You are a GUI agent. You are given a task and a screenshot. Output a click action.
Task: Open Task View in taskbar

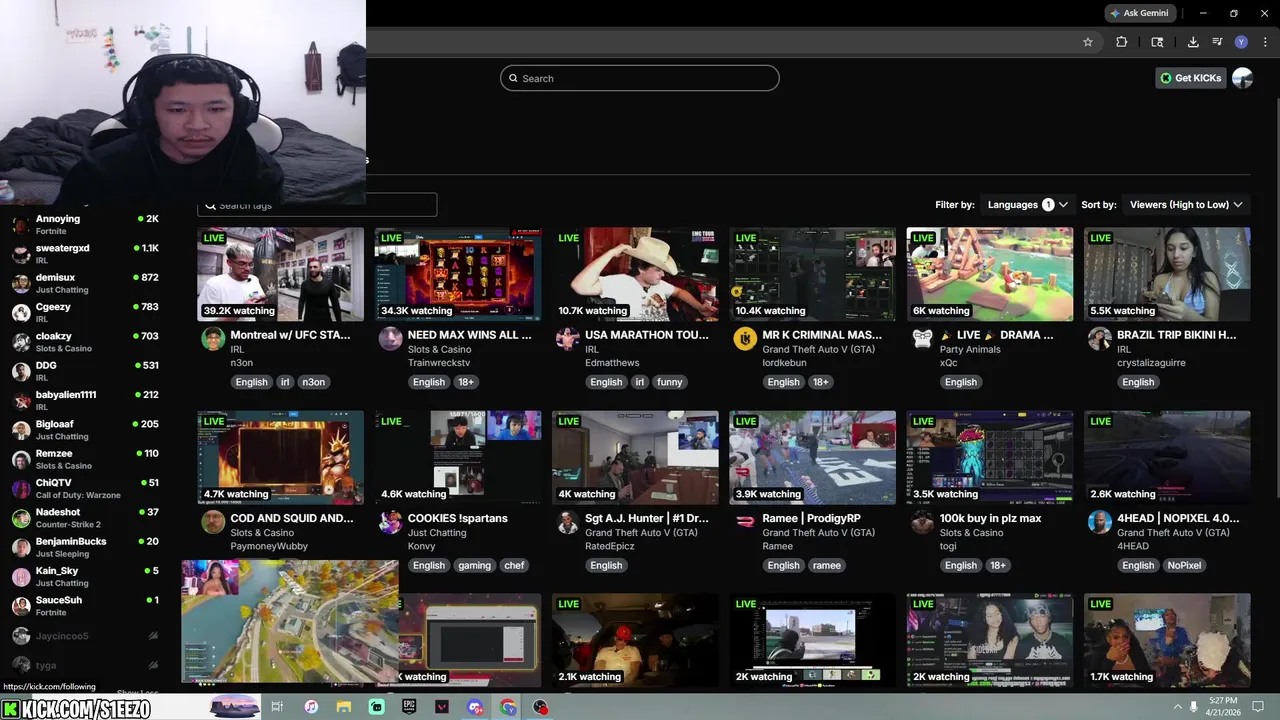[277, 707]
